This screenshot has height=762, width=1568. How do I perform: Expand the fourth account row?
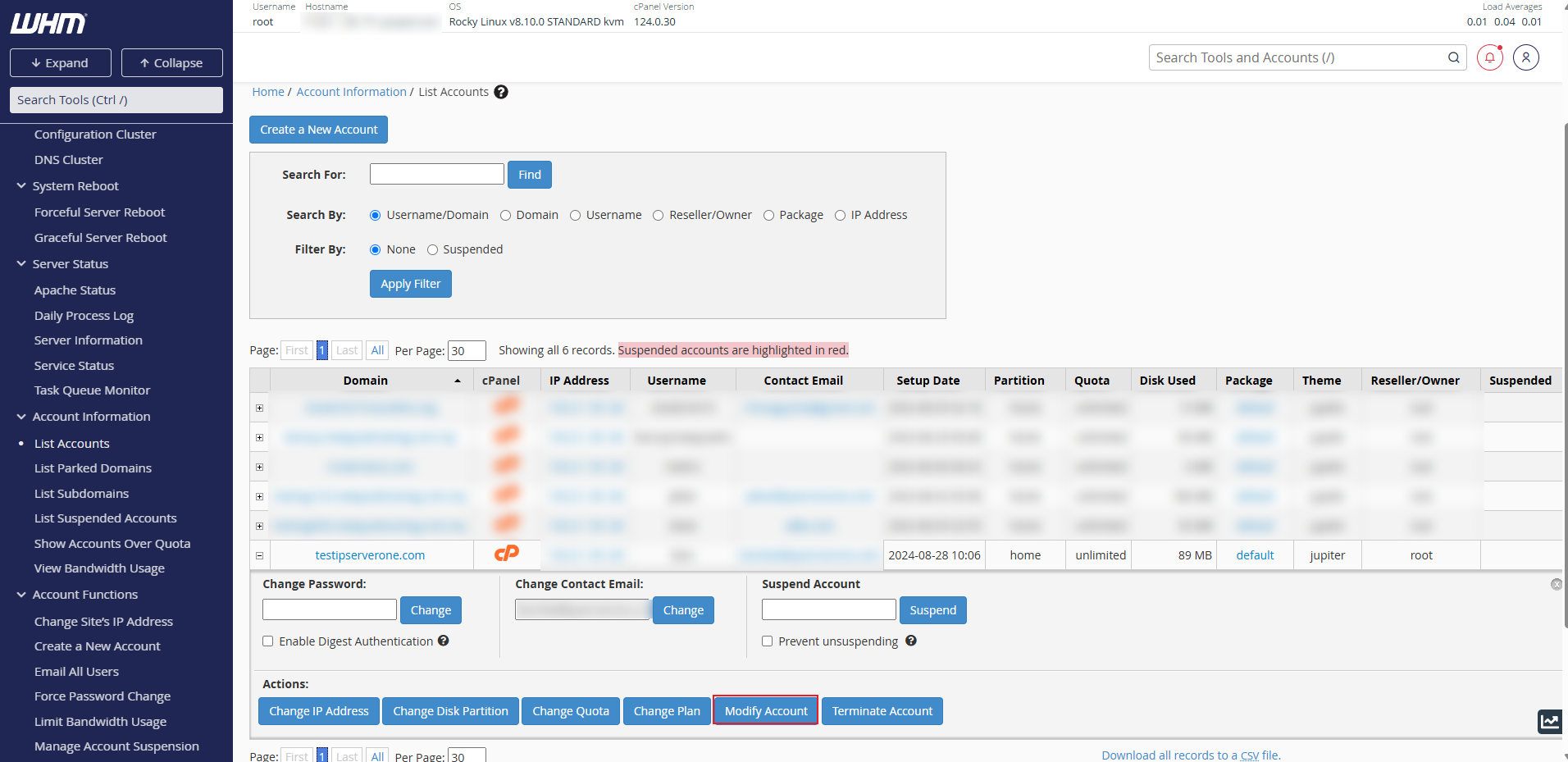click(x=259, y=496)
